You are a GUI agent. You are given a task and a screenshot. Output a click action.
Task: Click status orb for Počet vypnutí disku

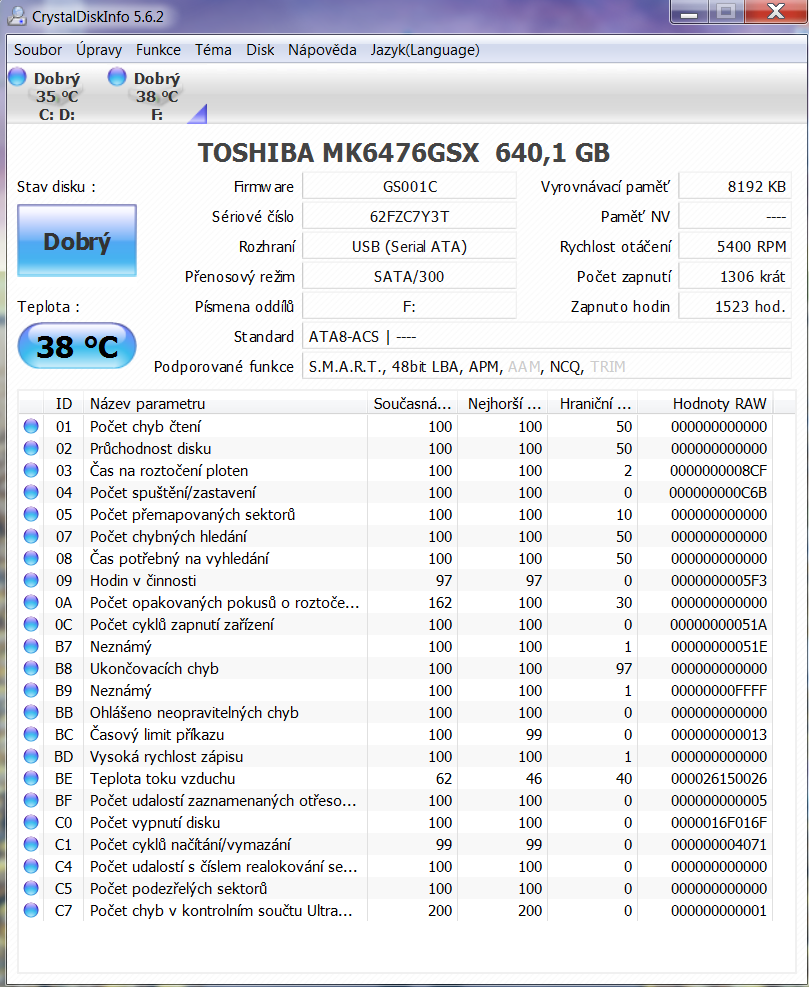[31, 823]
